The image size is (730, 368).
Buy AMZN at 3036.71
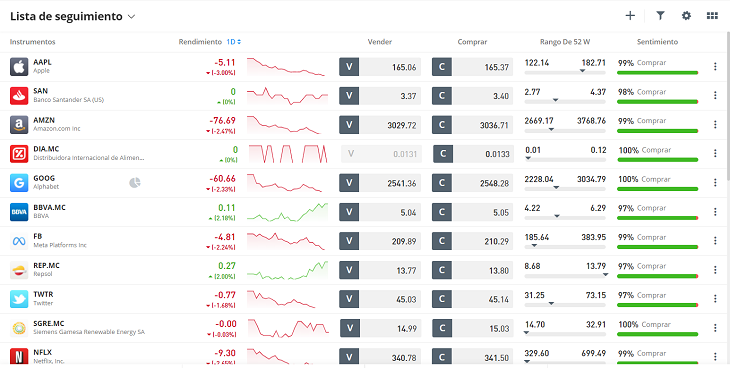click(473, 125)
